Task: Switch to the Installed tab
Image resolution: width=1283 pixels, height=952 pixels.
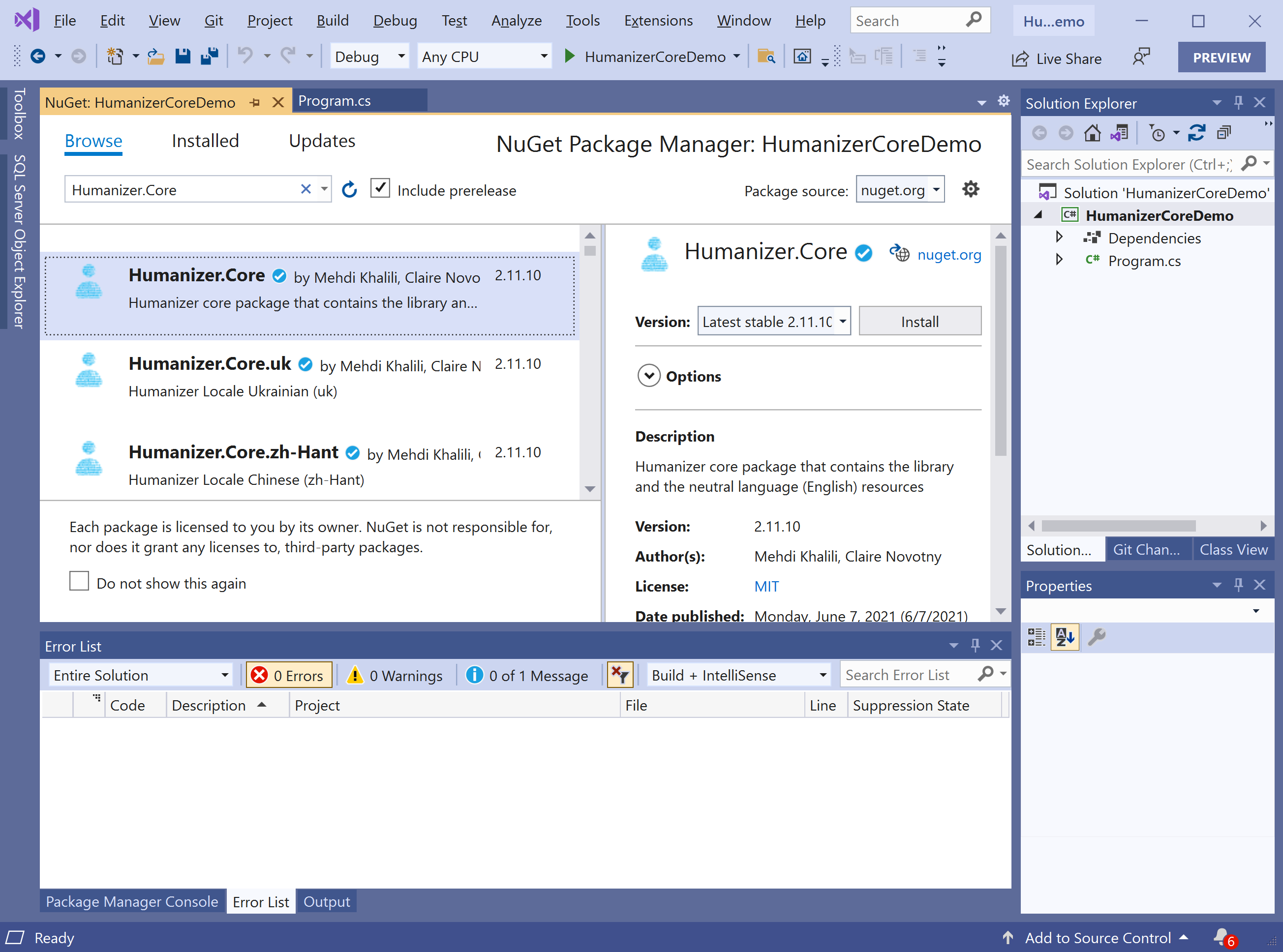Action: 205,141
